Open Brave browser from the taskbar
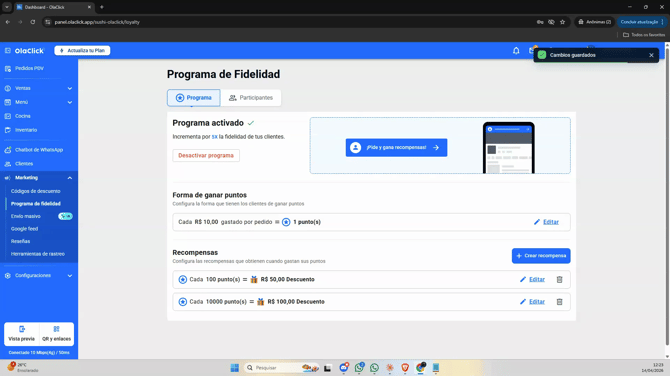The height and width of the screenshot is (376, 670). [x=405, y=368]
